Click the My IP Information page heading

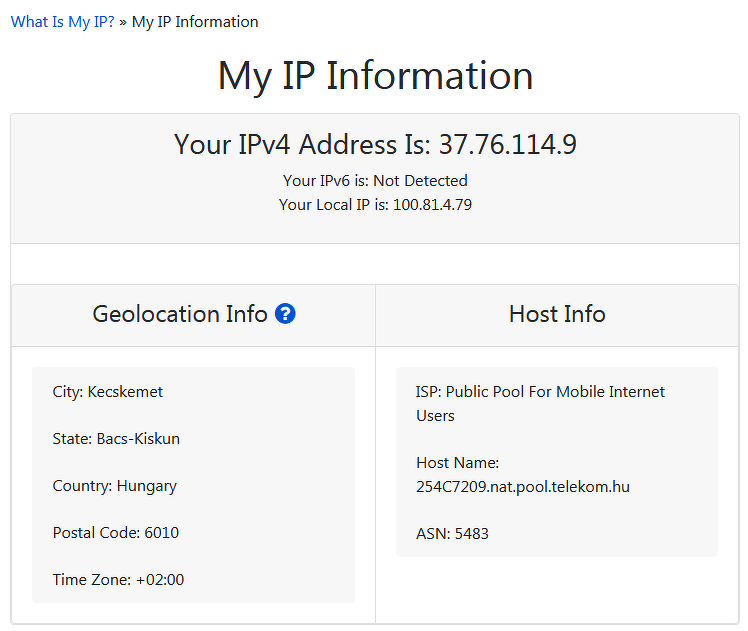tap(375, 76)
